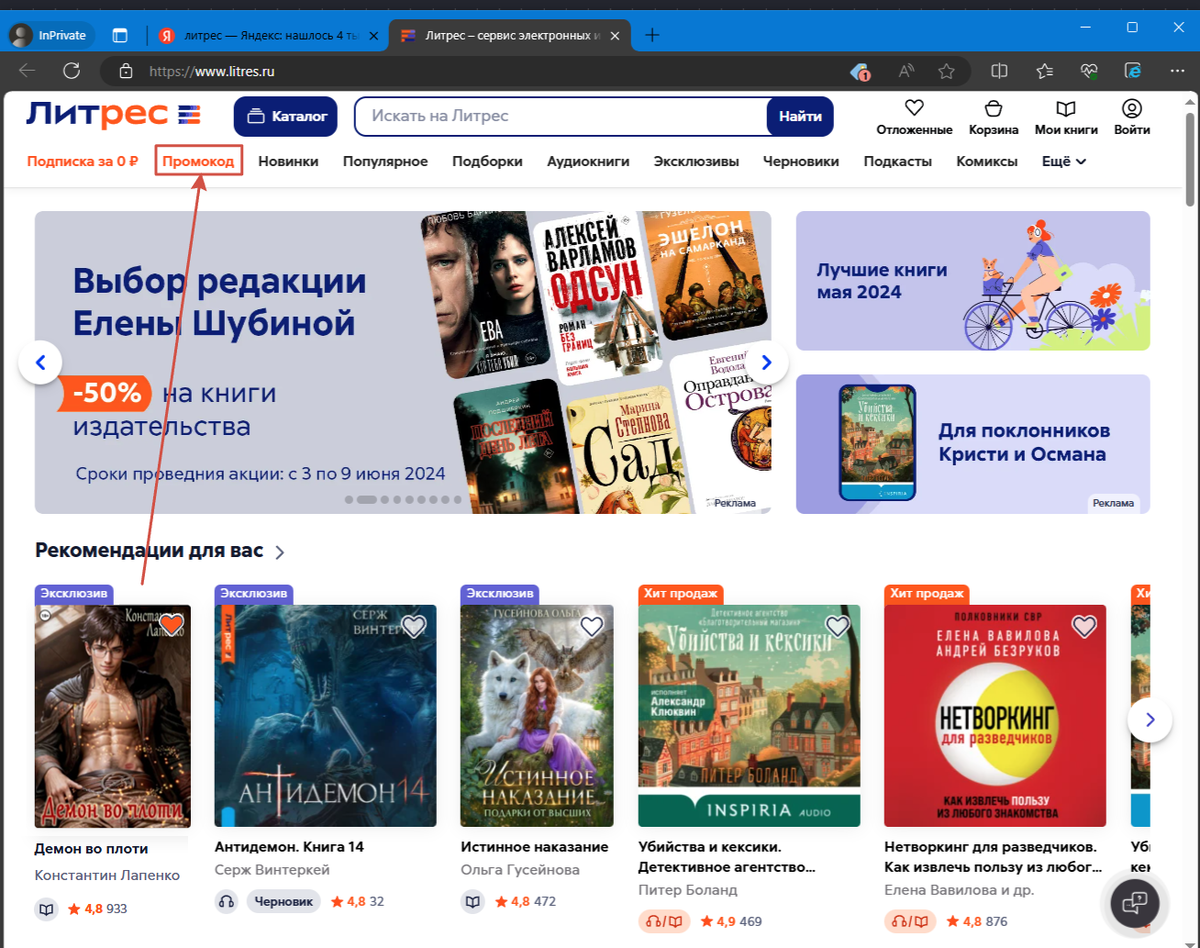Open the Эксклюзивы section
This screenshot has width=1200, height=948.
[696, 161]
